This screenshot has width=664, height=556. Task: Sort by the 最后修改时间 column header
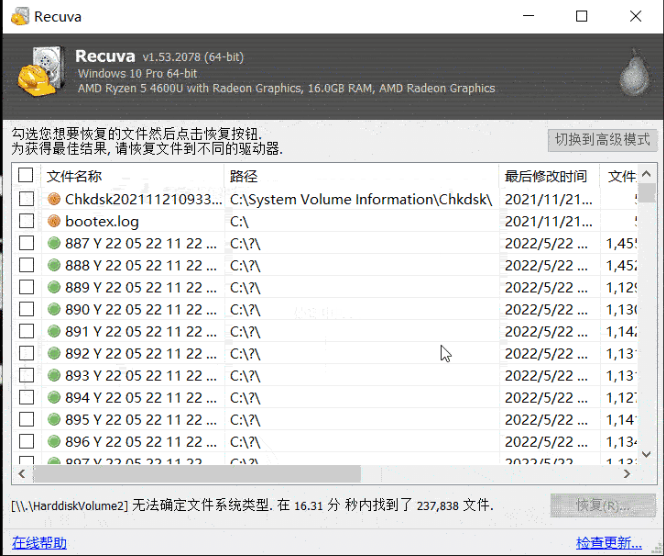tap(549, 176)
